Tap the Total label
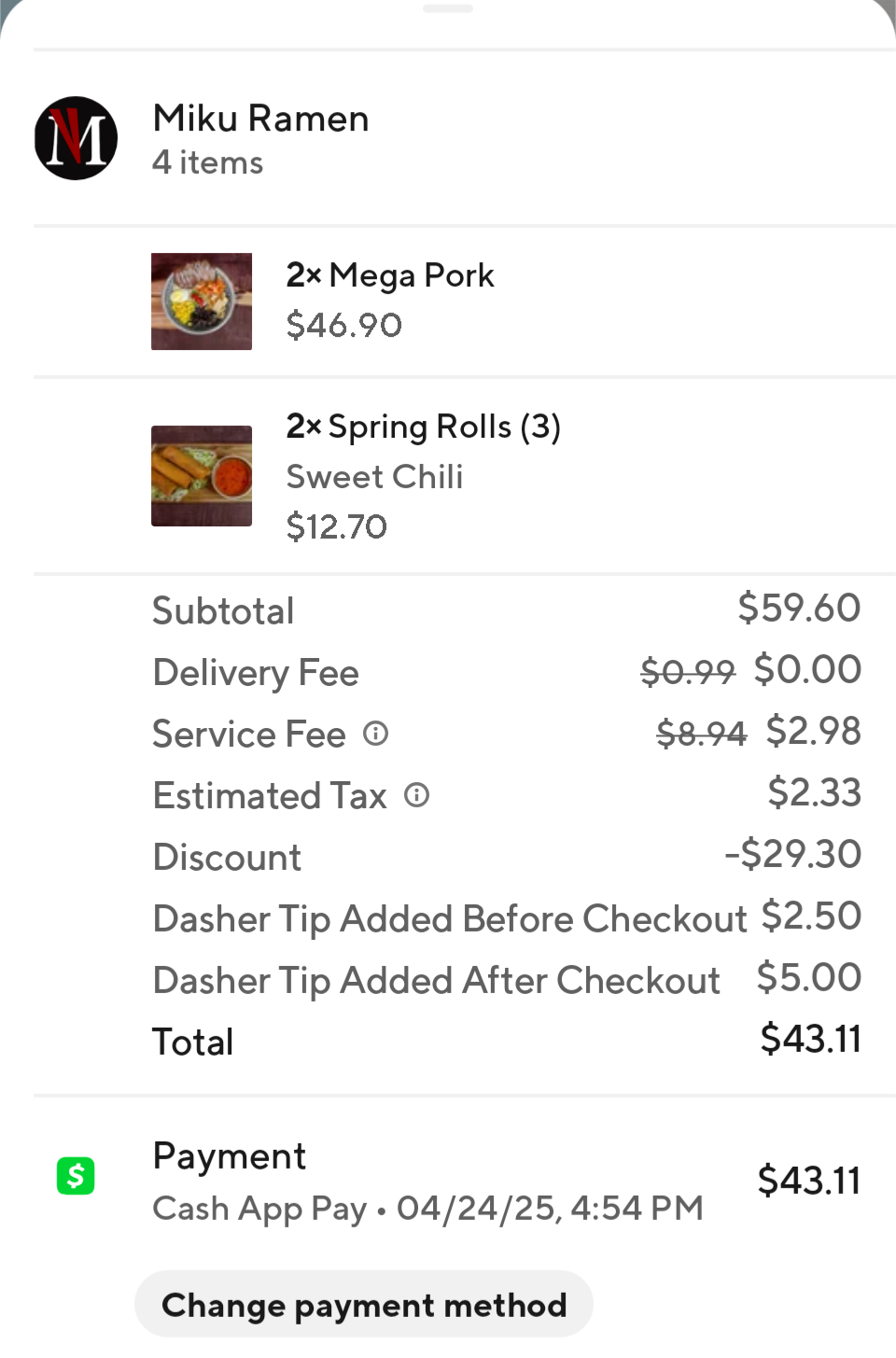 tap(193, 1042)
